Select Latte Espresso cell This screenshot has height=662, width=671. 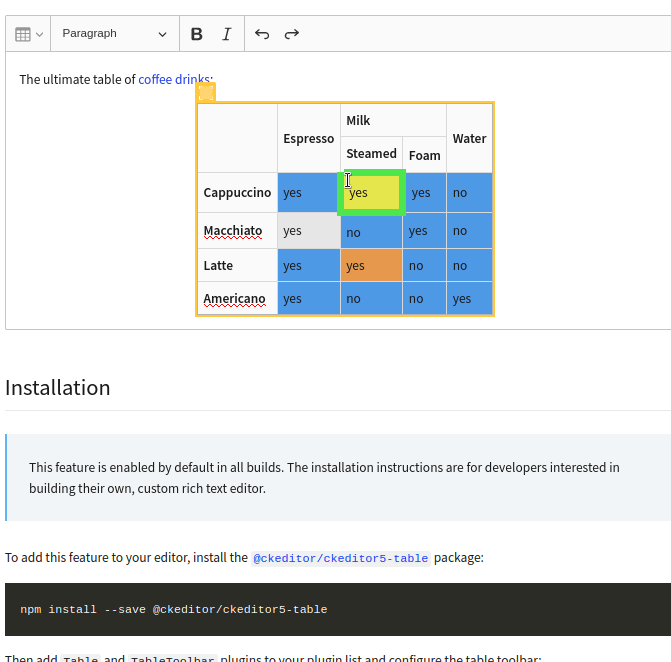click(309, 265)
